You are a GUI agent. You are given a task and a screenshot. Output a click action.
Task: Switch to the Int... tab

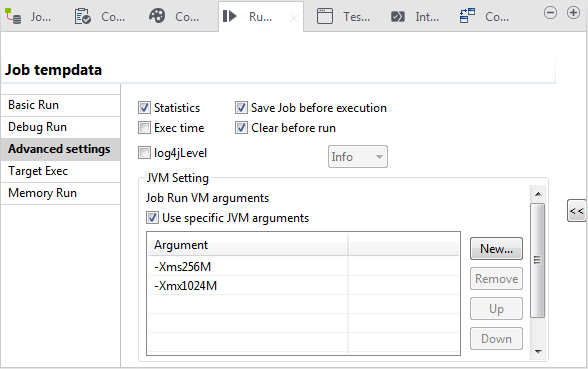pos(414,16)
